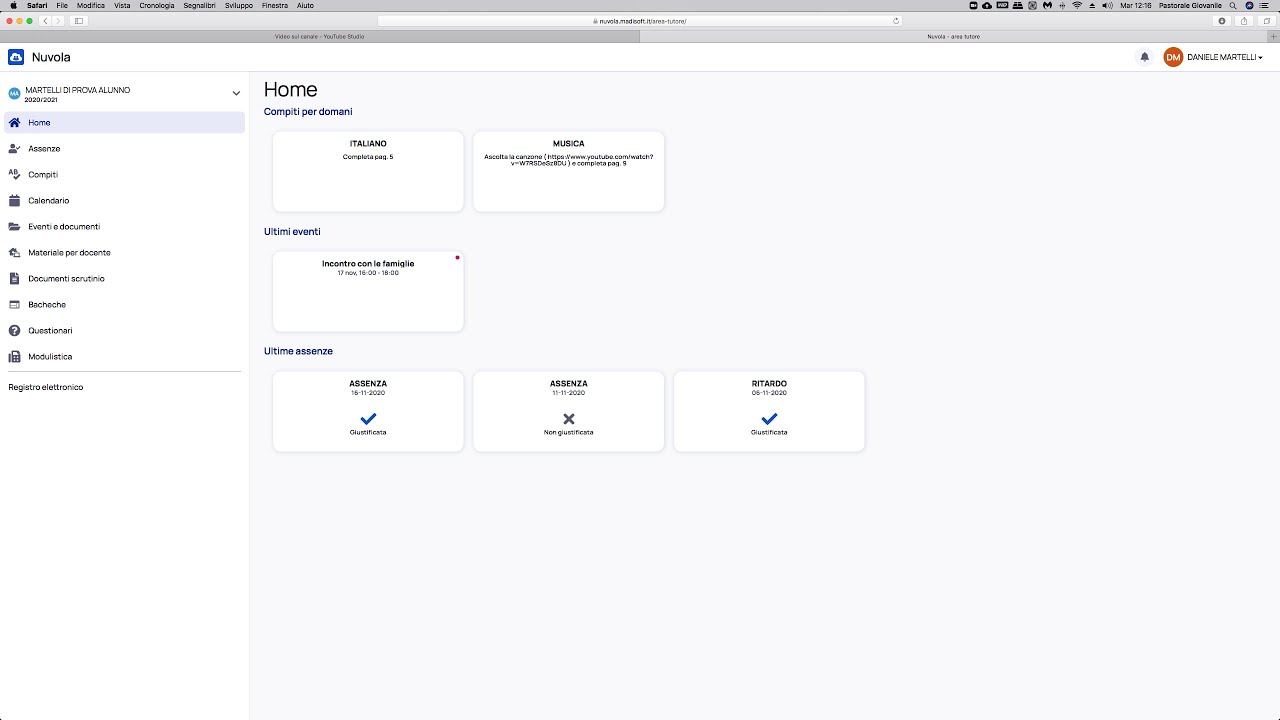Click the Calendario calendar icon
Screen dimensions: 1280x720
(x=14, y=200)
